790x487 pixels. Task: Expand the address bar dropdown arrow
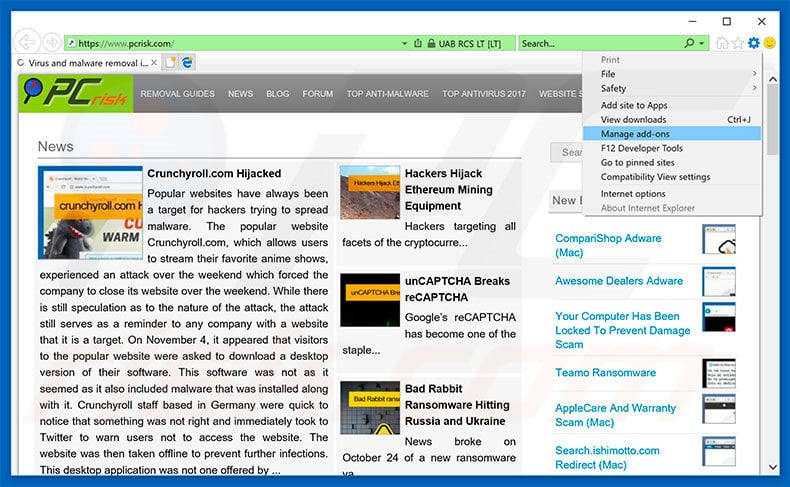tap(405, 43)
